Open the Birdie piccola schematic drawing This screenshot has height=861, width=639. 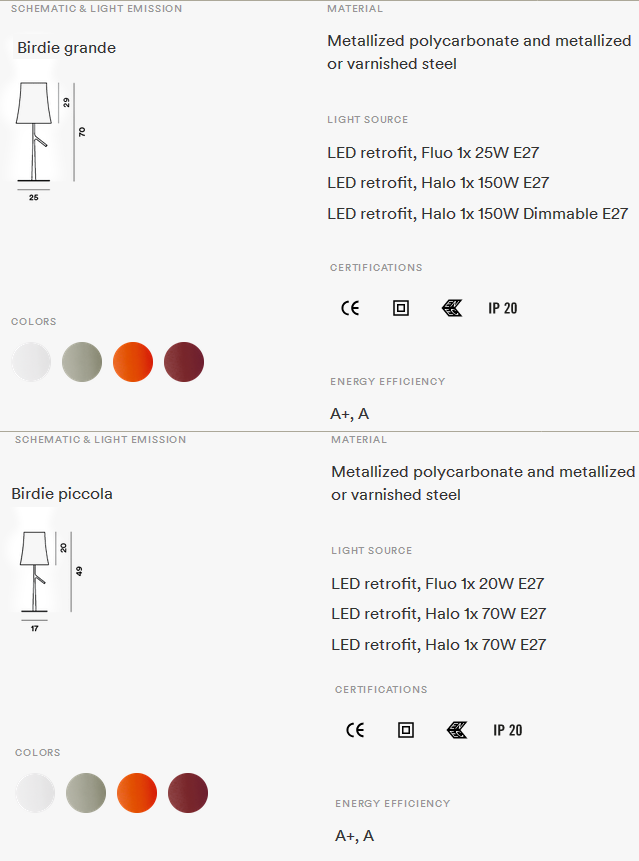click(x=51, y=581)
